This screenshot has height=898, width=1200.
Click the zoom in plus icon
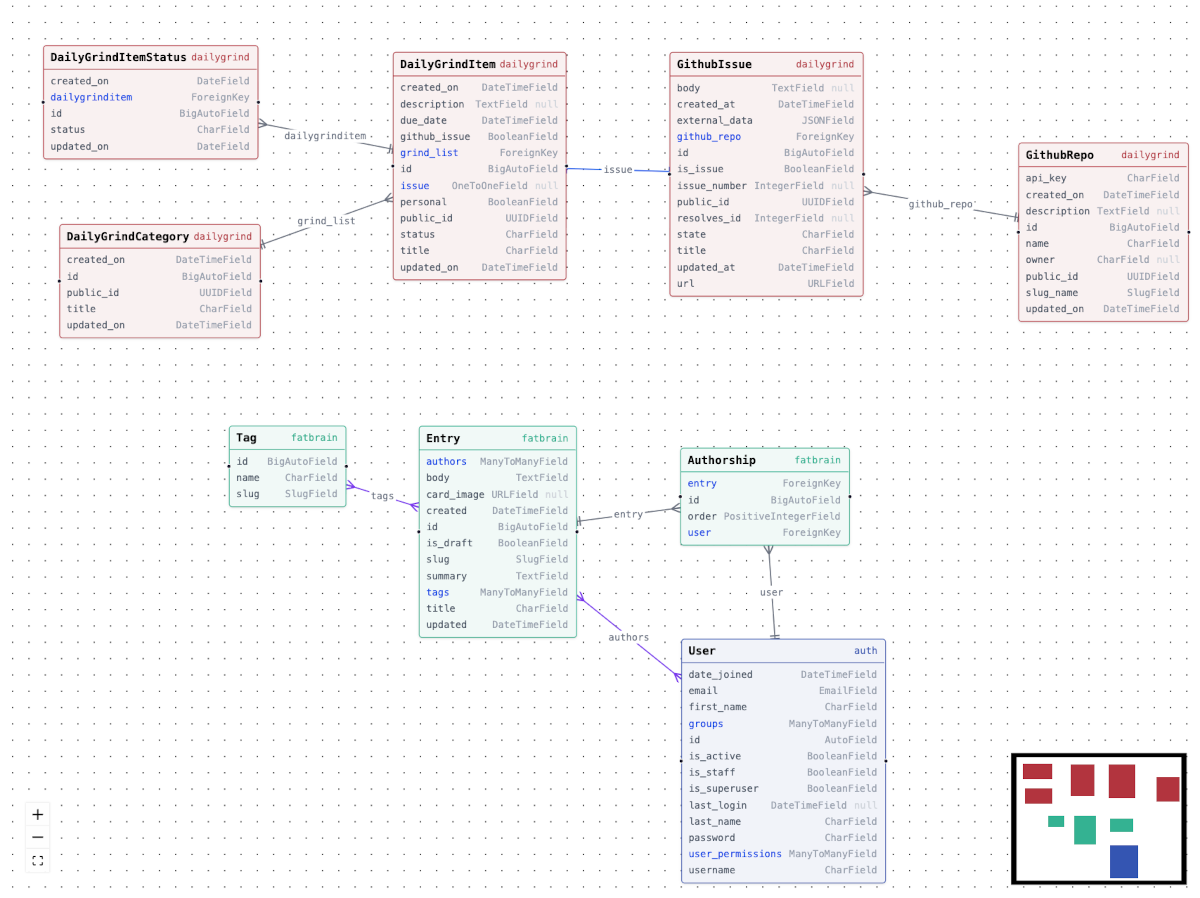pyautogui.click(x=37, y=814)
